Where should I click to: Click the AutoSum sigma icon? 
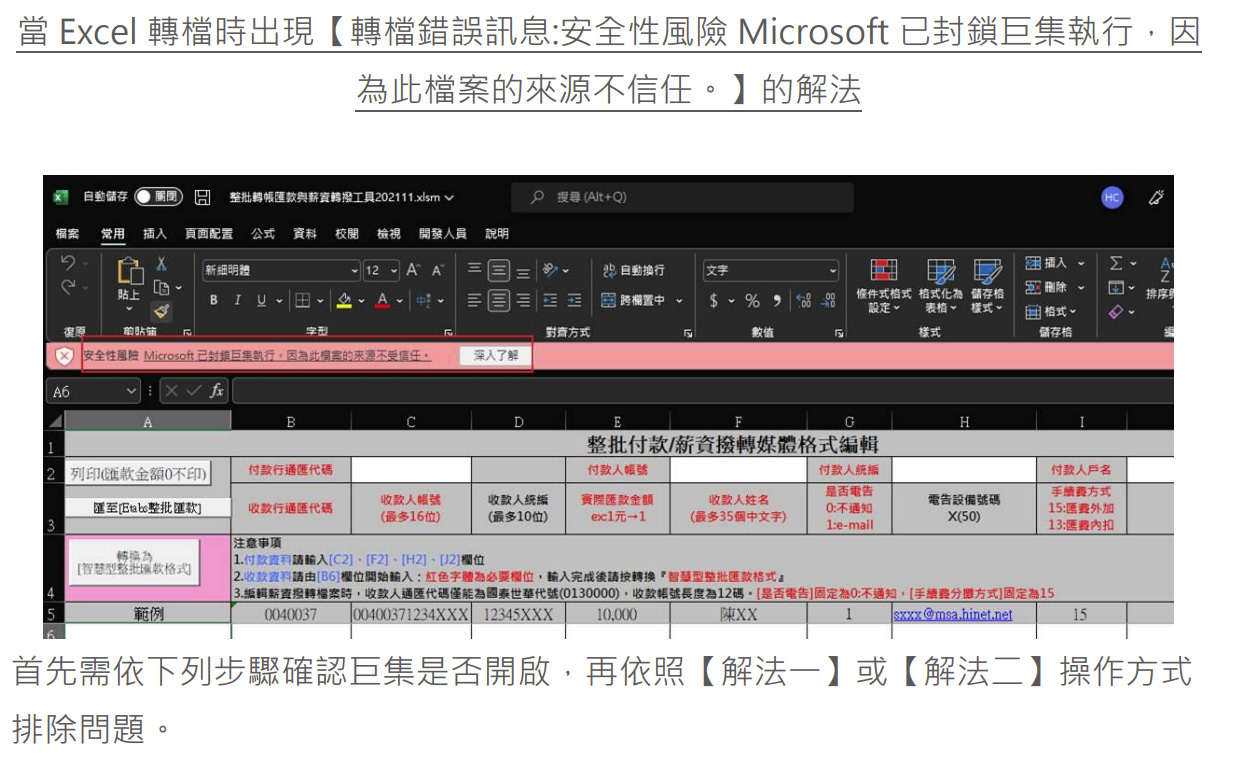pyautogui.click(x=1116, y=263)
